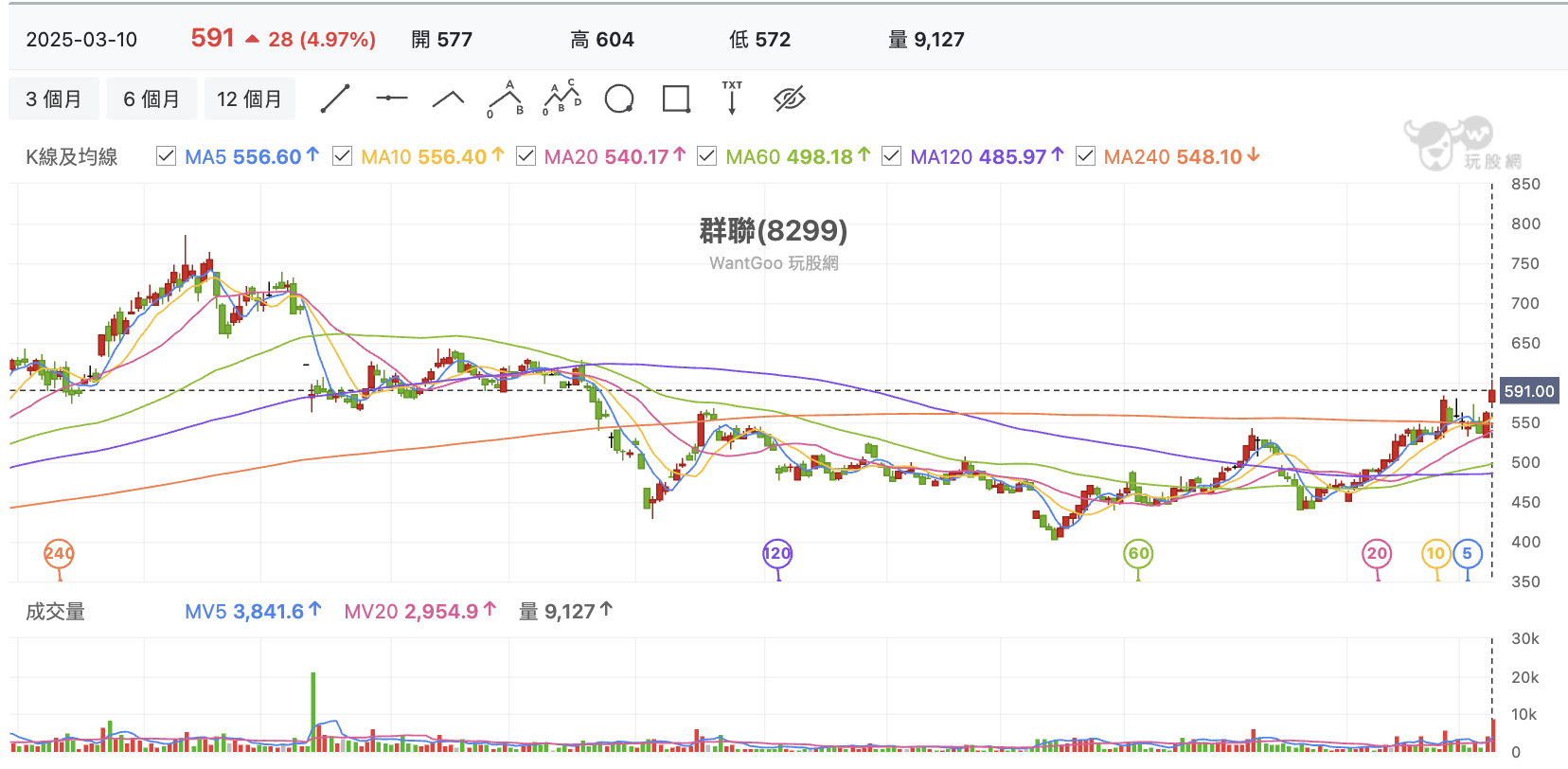Click the 10-day MA marker on the chart
This screenshot has height=769, width=1568.
1436,554
